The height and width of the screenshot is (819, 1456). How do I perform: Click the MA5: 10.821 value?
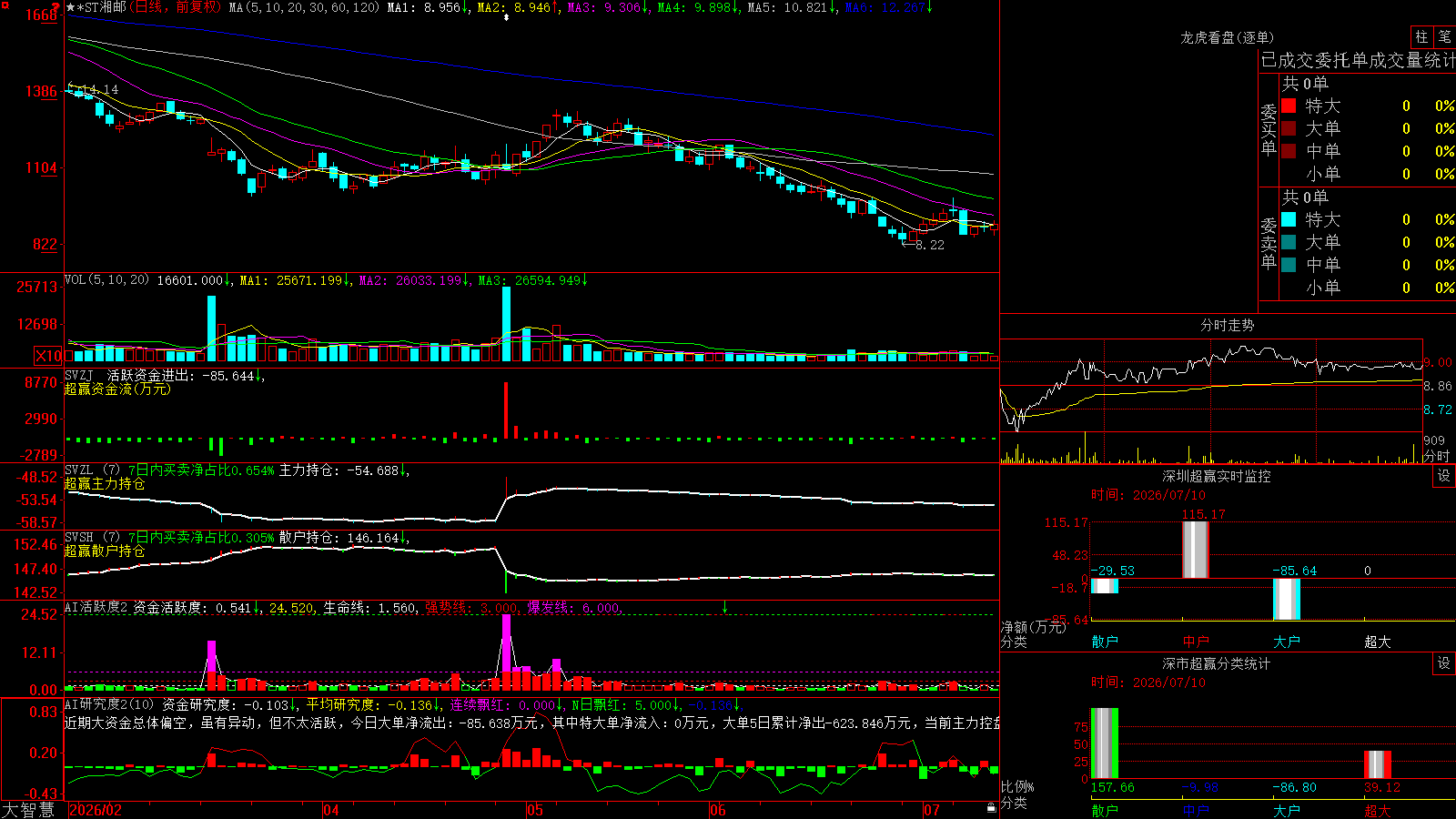(792, 7)
